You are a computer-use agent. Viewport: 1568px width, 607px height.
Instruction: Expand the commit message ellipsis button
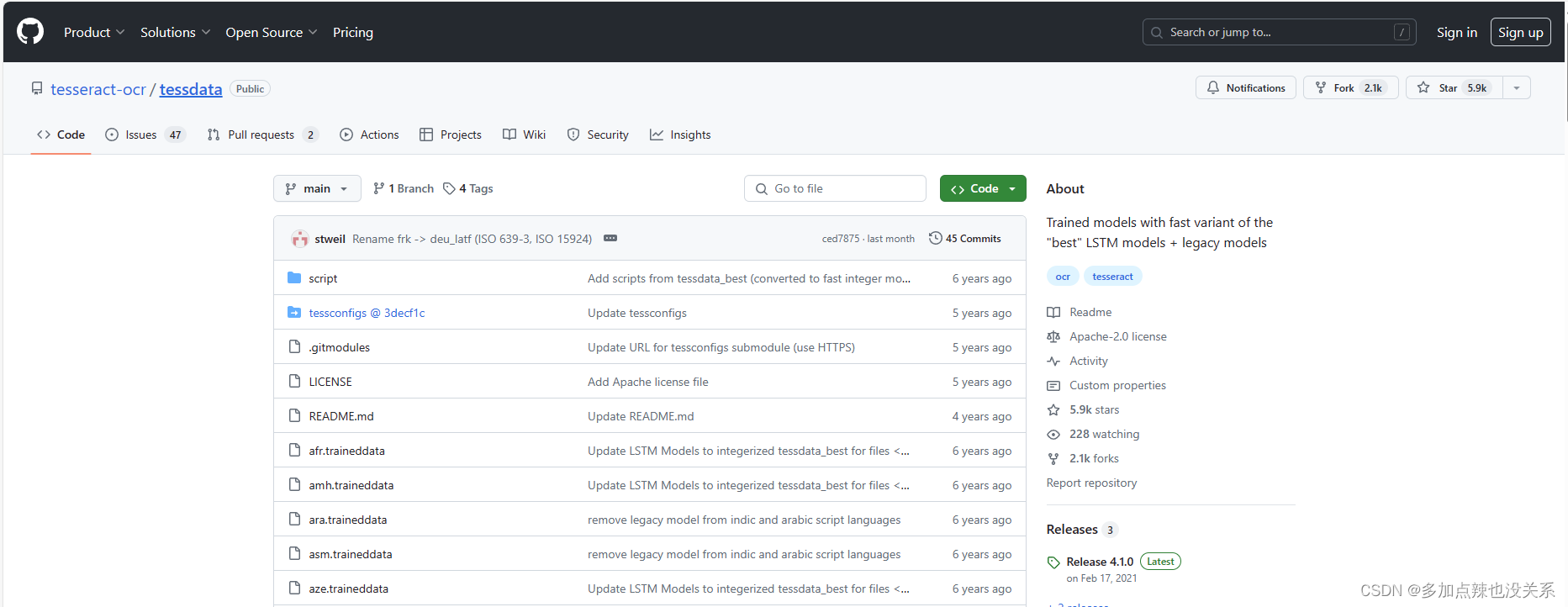point(610,238)
